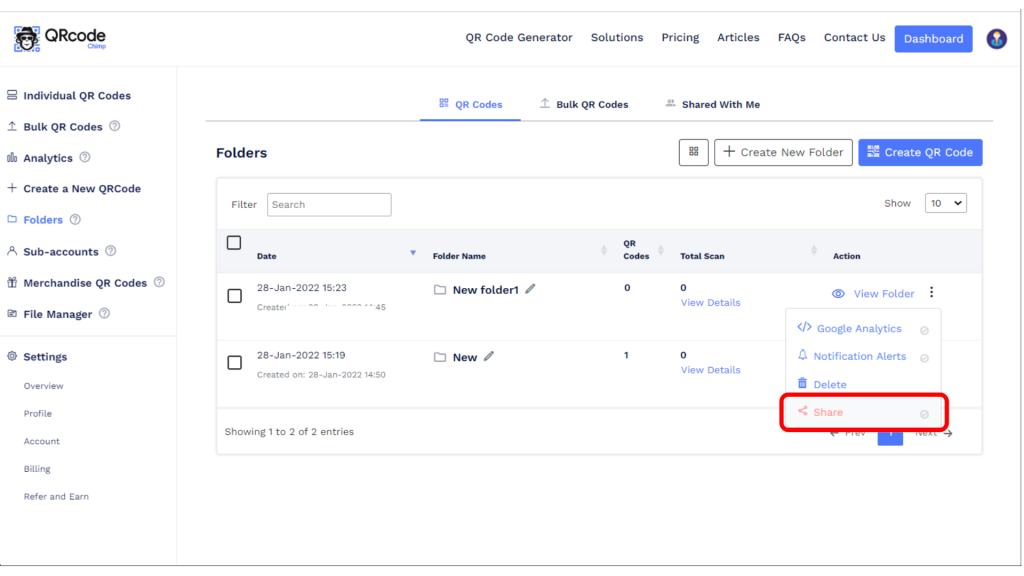Screen dimensions: 1024x576
Task: Select Notification Alerts from the menu
Action: tap(859, 356)
